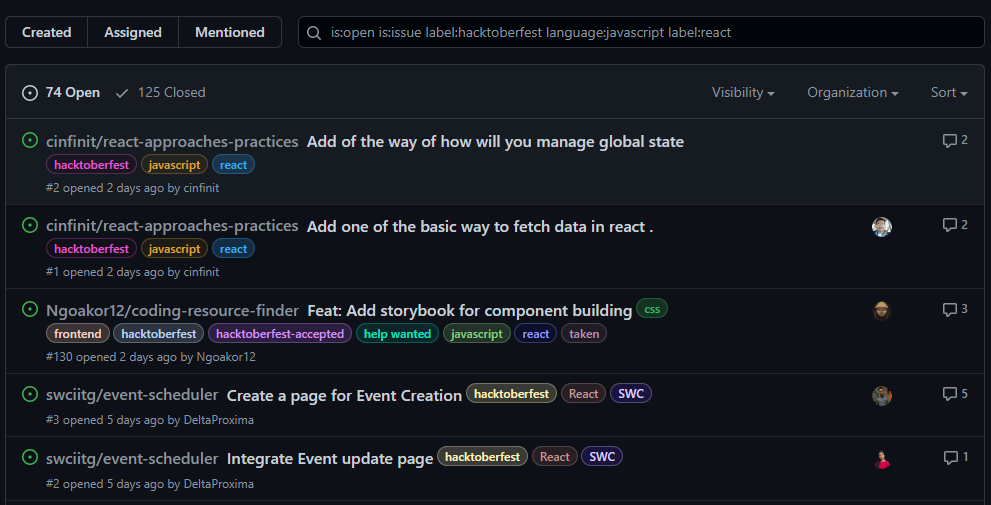The image size is (991, 505).
Task: Open comments on the storybook issue
Action: (x=955, y=309)
